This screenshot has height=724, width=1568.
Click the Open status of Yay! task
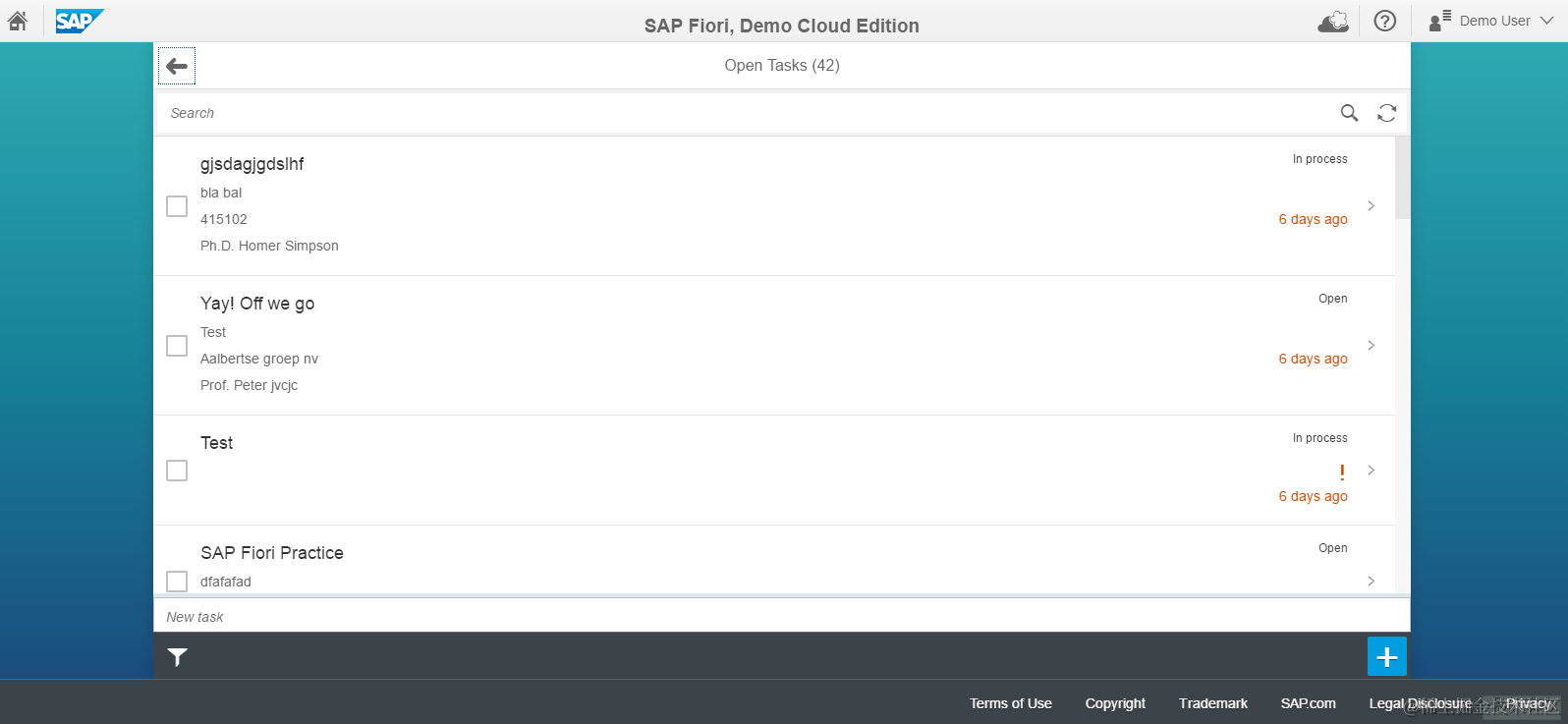pyautogui.click(x=1333, y=299)
